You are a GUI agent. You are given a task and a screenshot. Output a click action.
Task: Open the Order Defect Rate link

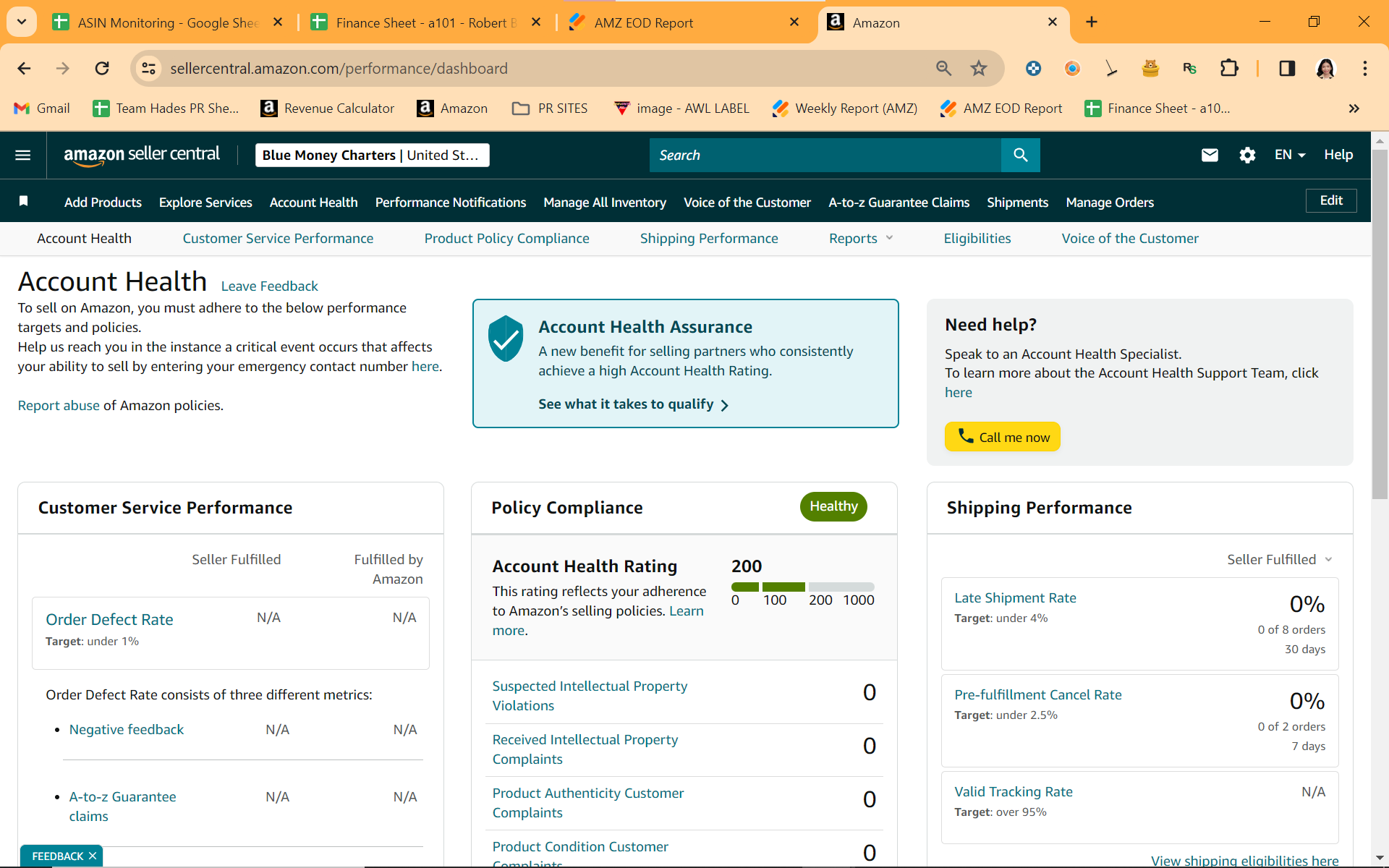pos(109,619)
